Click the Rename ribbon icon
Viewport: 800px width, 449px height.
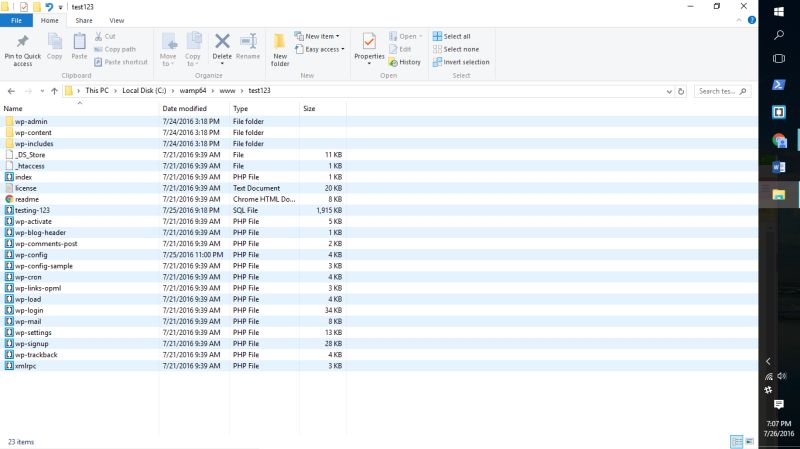coord(248,46)
